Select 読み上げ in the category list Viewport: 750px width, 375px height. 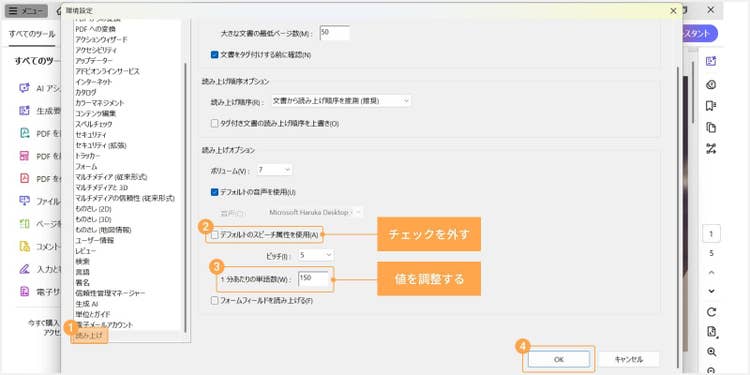click(89, 336)
